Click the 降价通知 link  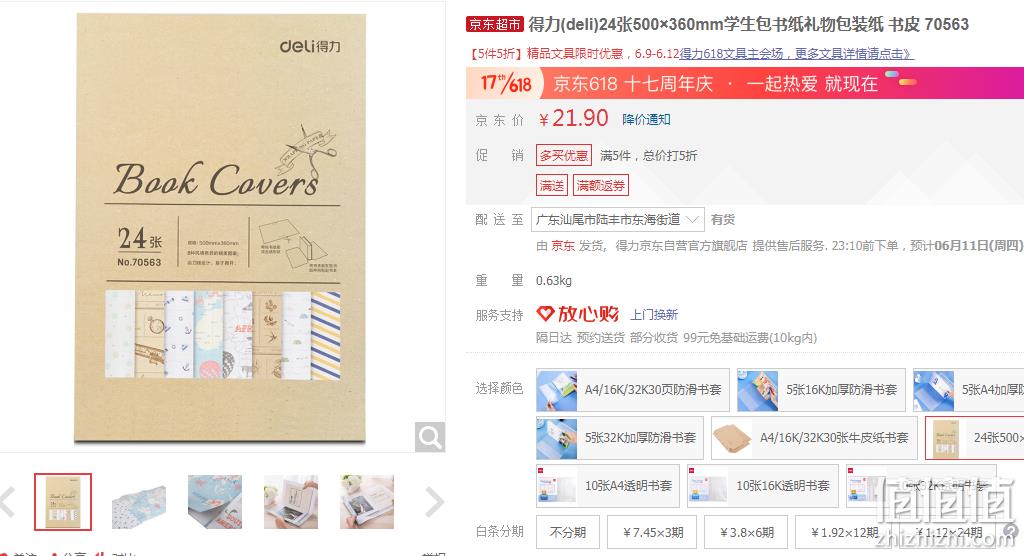point(646,120)
